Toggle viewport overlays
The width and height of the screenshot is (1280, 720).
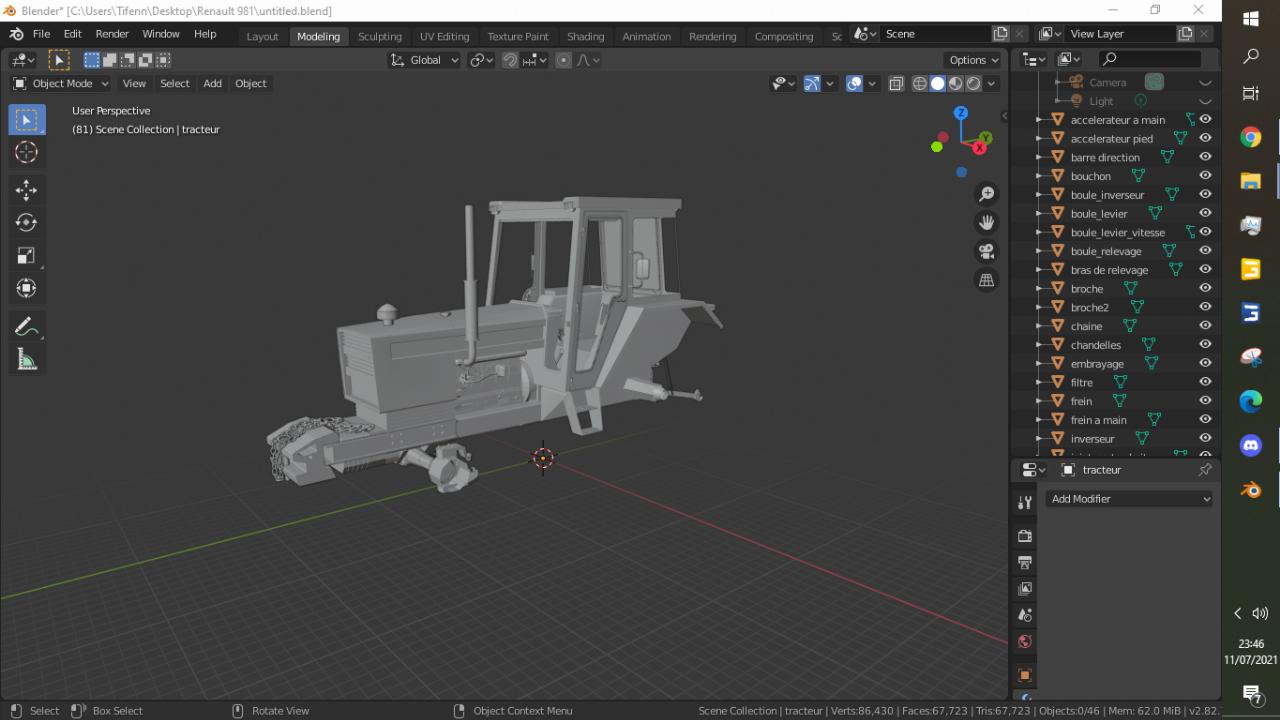854,84
